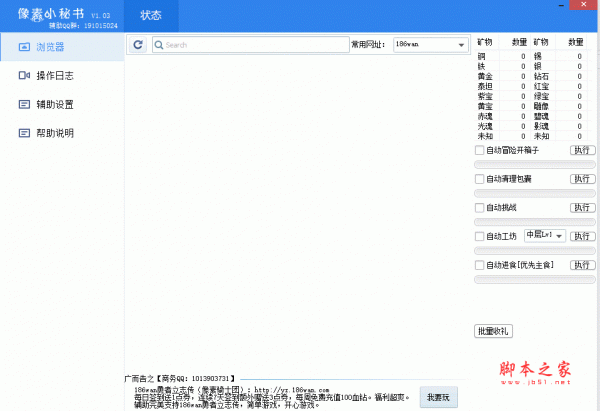Click the 我要玩 button

pos(438,397)
